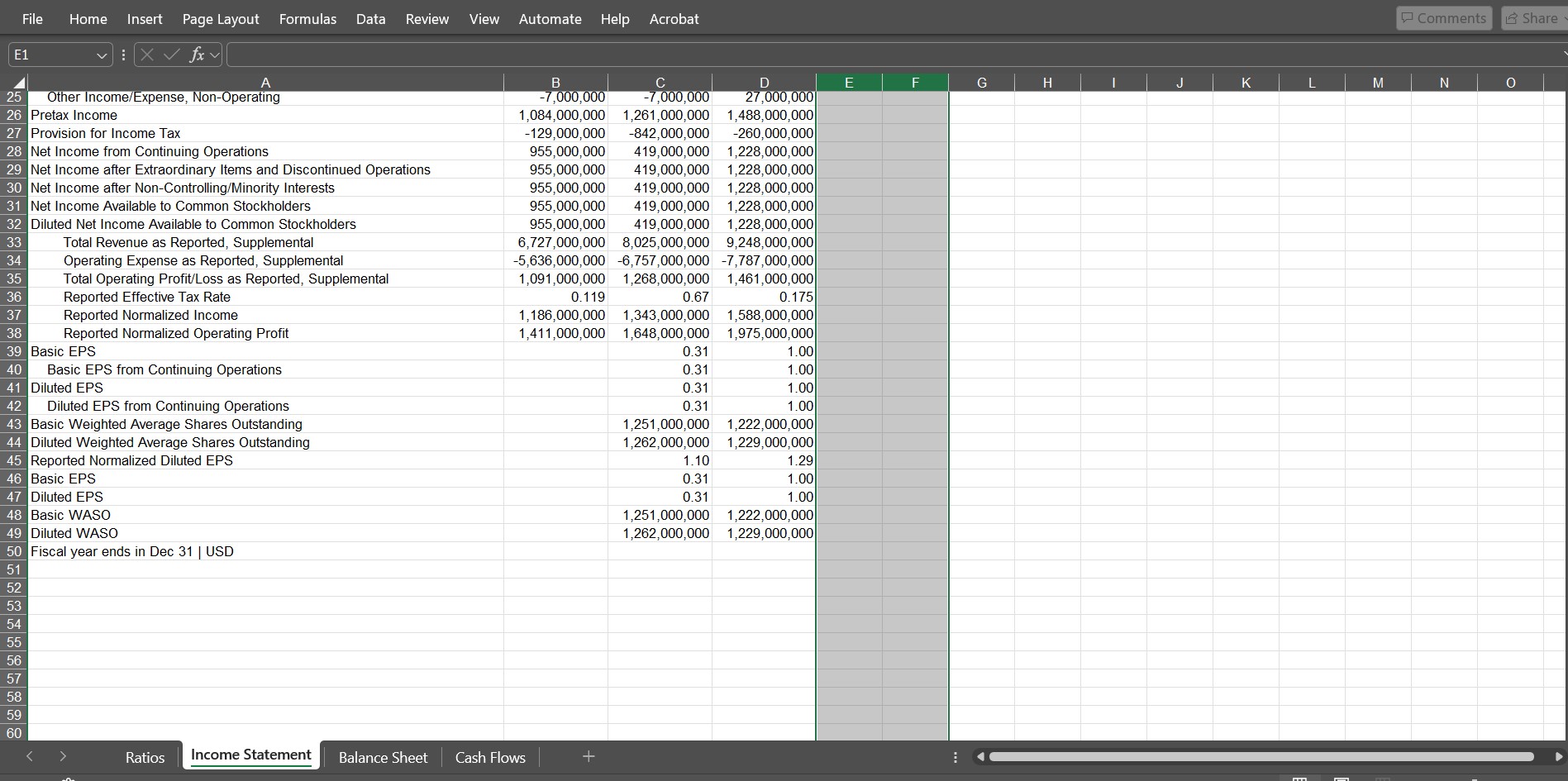Select the column G header
Viewport: 1568px width, 781px height.
981,83
